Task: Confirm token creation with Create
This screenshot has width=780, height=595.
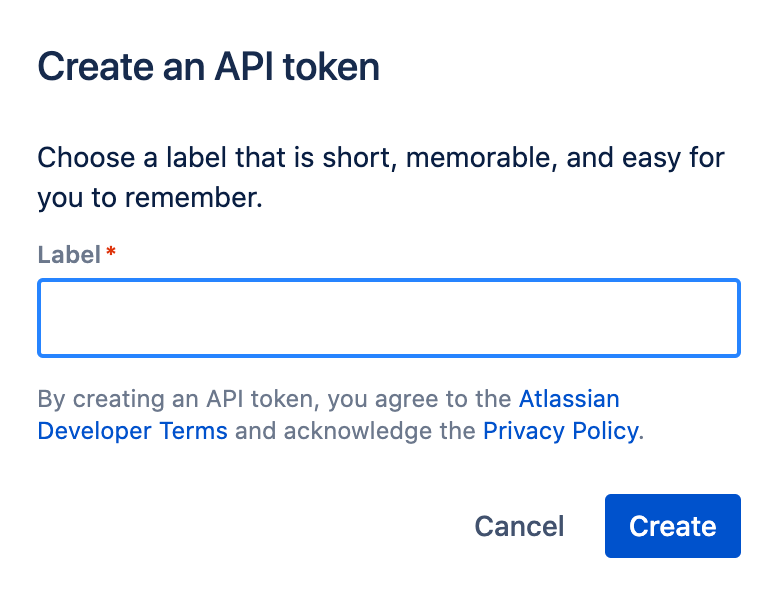Action: coord(672,526)
